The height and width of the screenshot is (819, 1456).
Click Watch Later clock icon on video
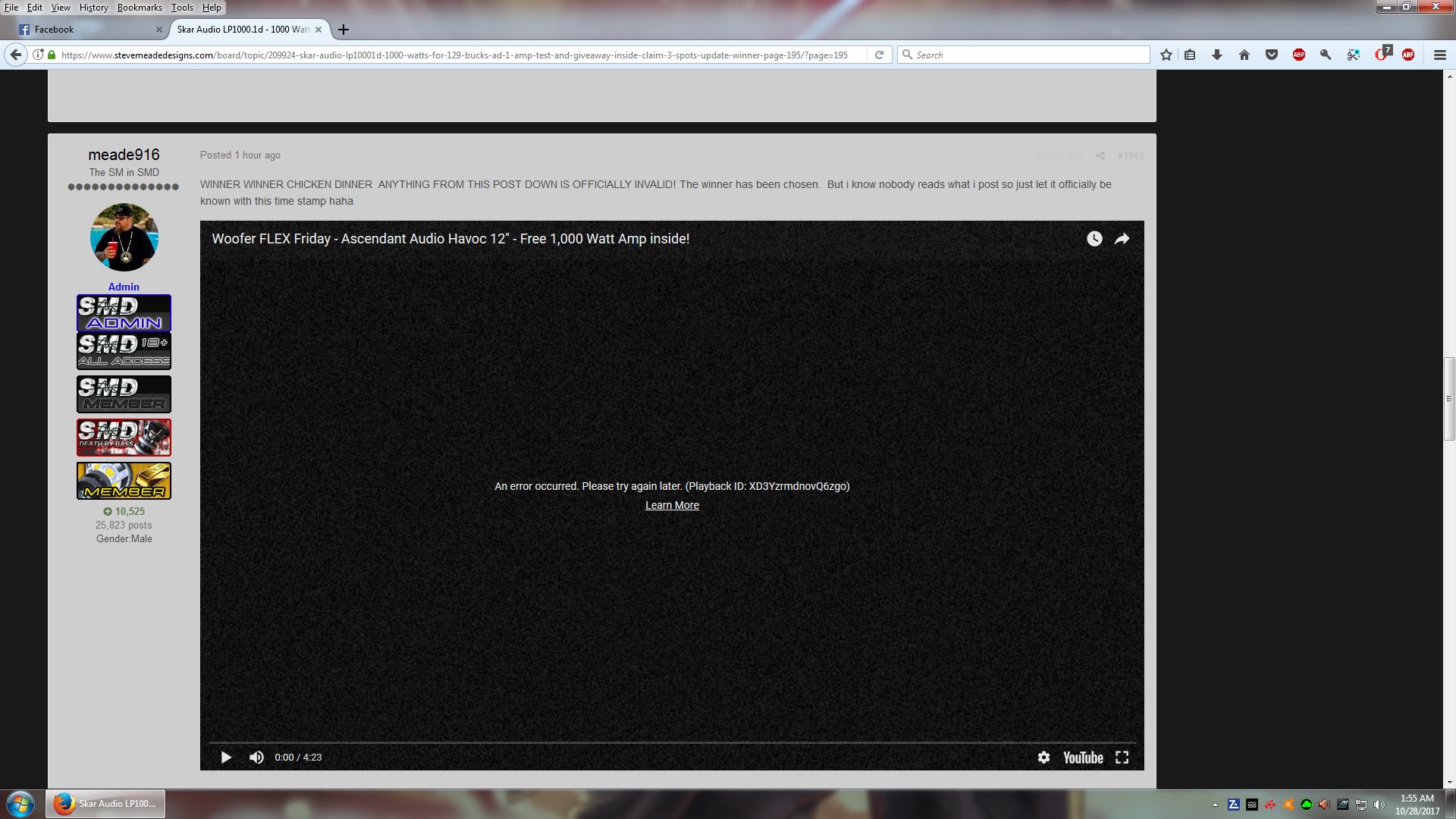coord(1094,239)
